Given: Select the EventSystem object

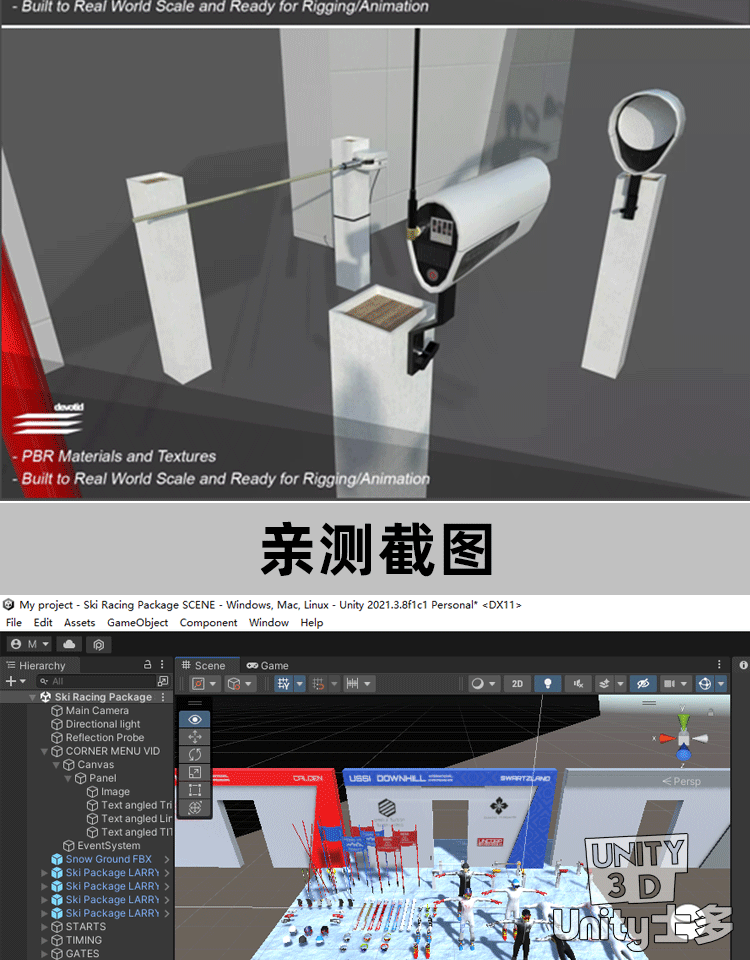Looking at the screenshot, I should tap(108, 846).
